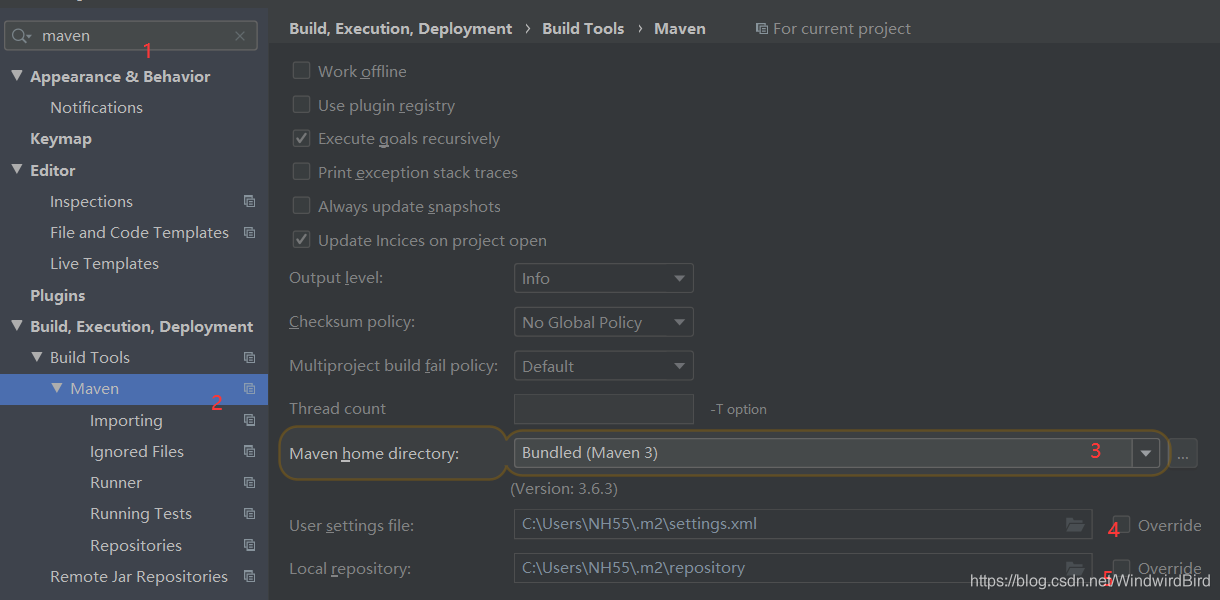
Task: Open Keymap settings page
Action: pyautogui.click(x=61, y=139)
